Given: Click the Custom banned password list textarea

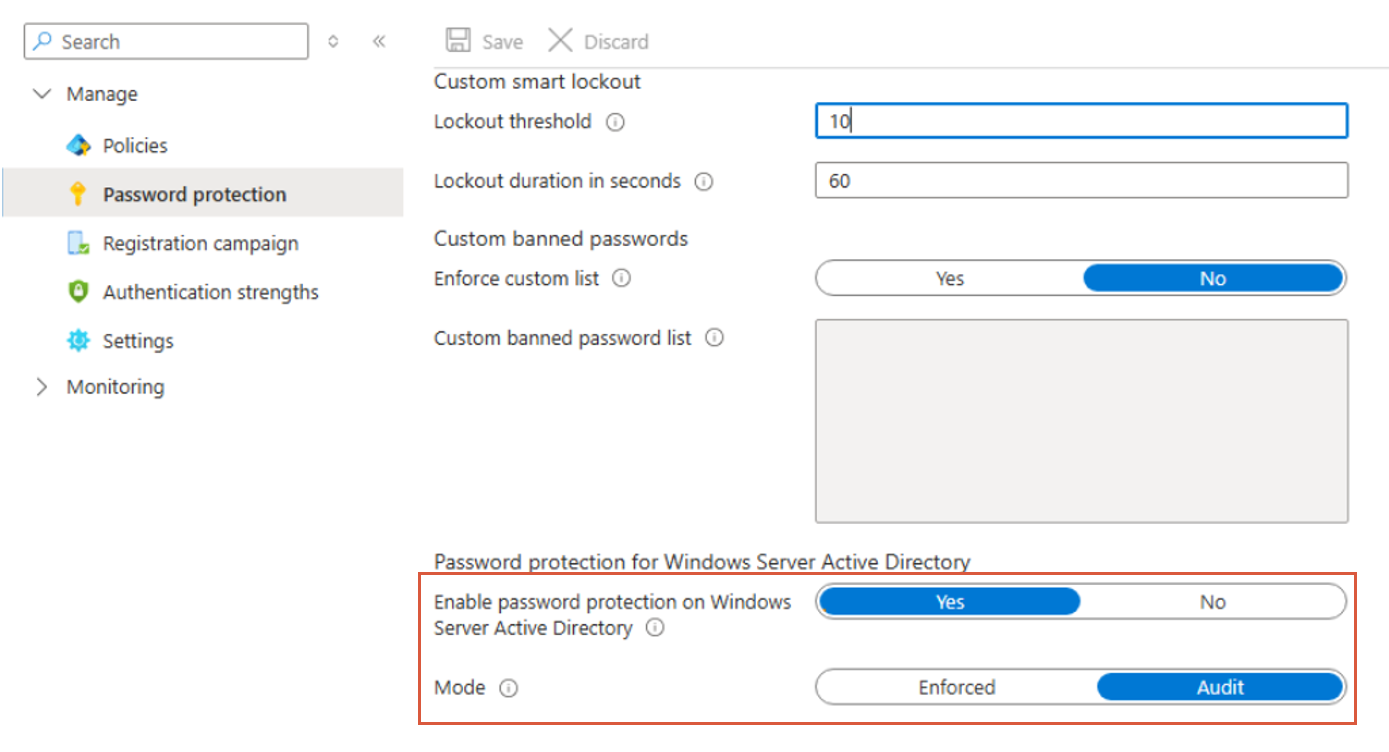Looking at the screenshot, I should 1081,421.
